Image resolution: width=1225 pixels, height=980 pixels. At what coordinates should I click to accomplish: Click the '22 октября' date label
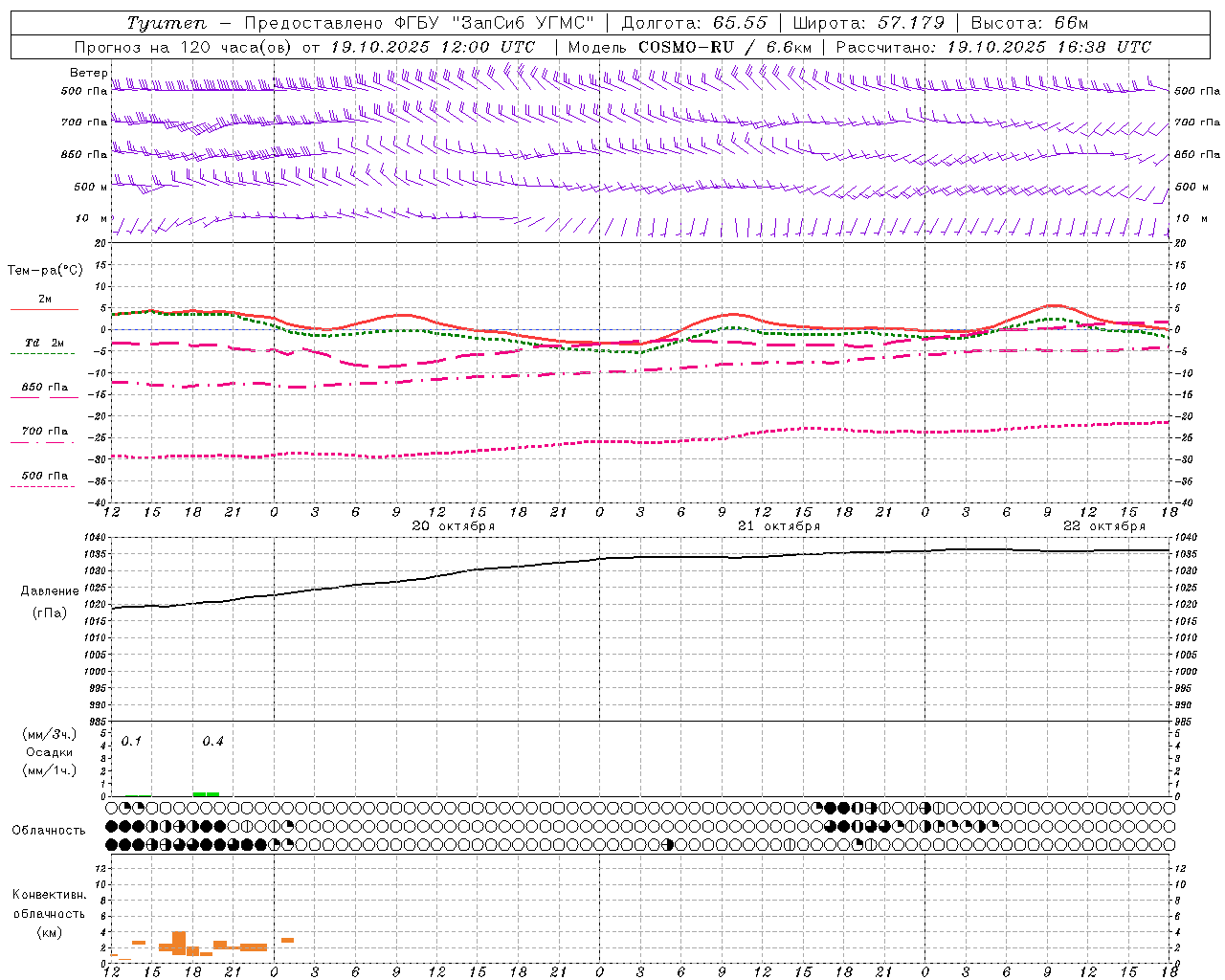pos(1104,525)
